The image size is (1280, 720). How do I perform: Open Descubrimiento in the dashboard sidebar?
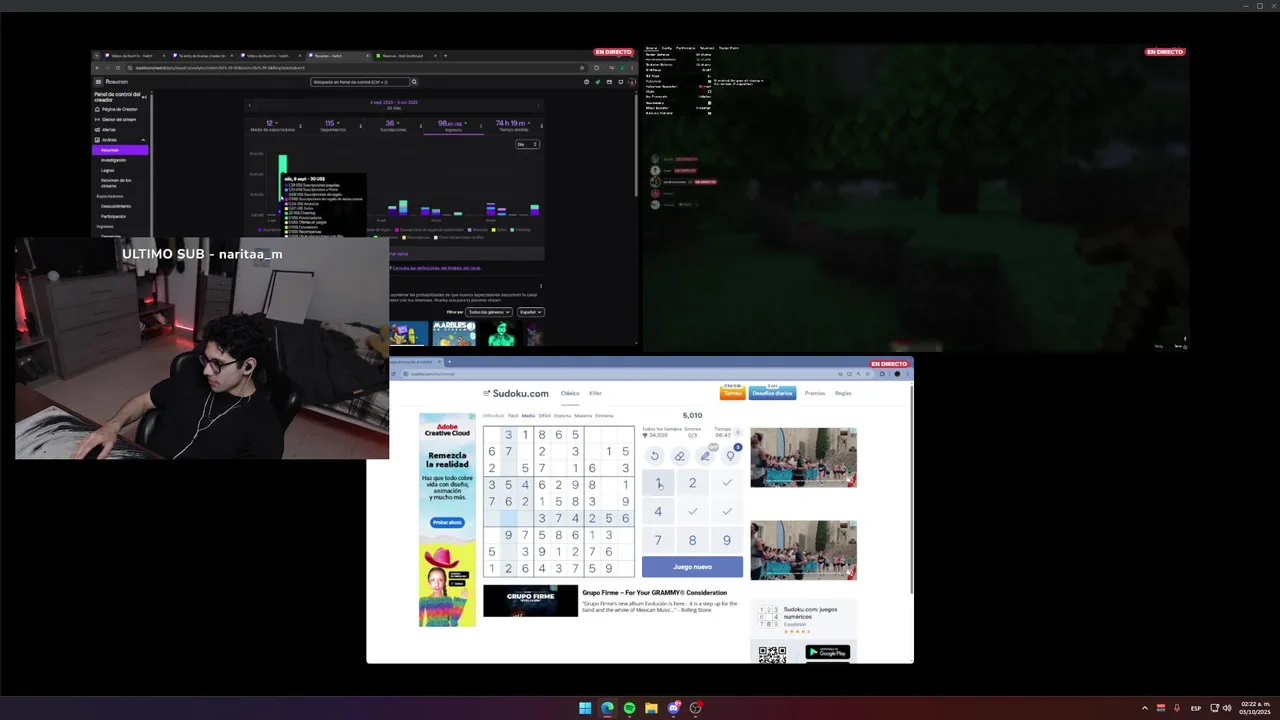(116, 206)
